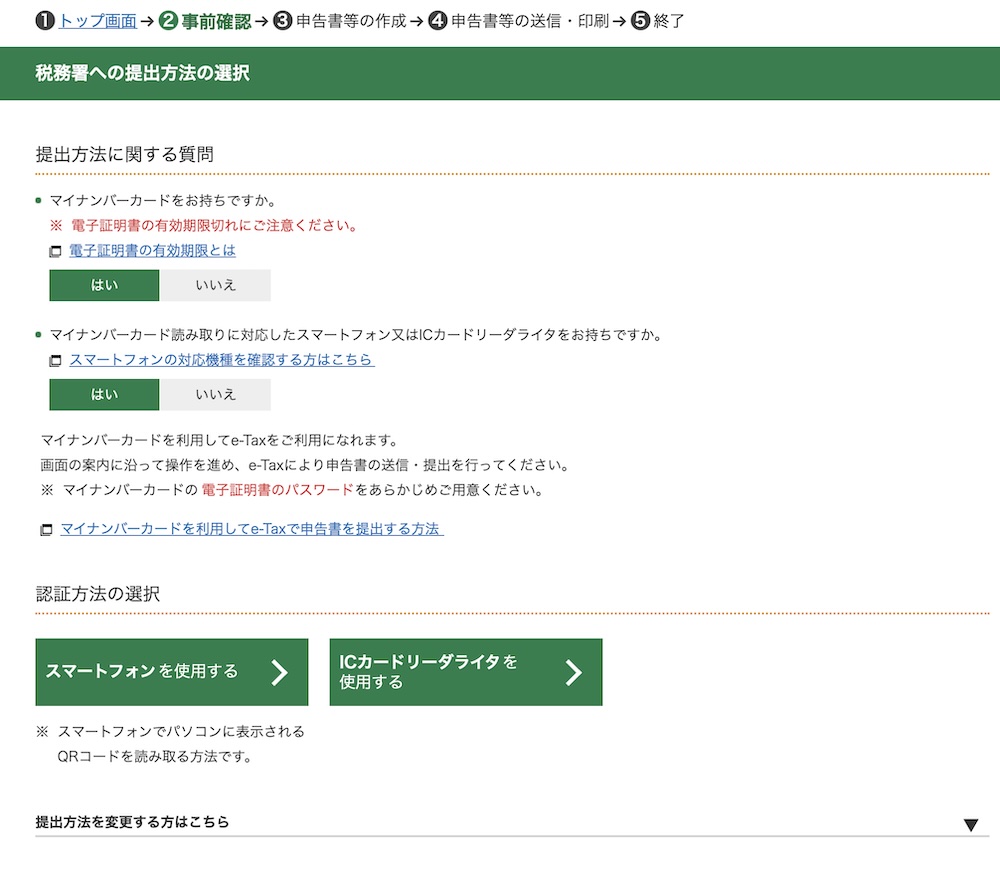Select はい for the マイナンバーカード question
The height and width of the screenshot is (874, 1000).
pyautogui.click(x=103, y=285)
